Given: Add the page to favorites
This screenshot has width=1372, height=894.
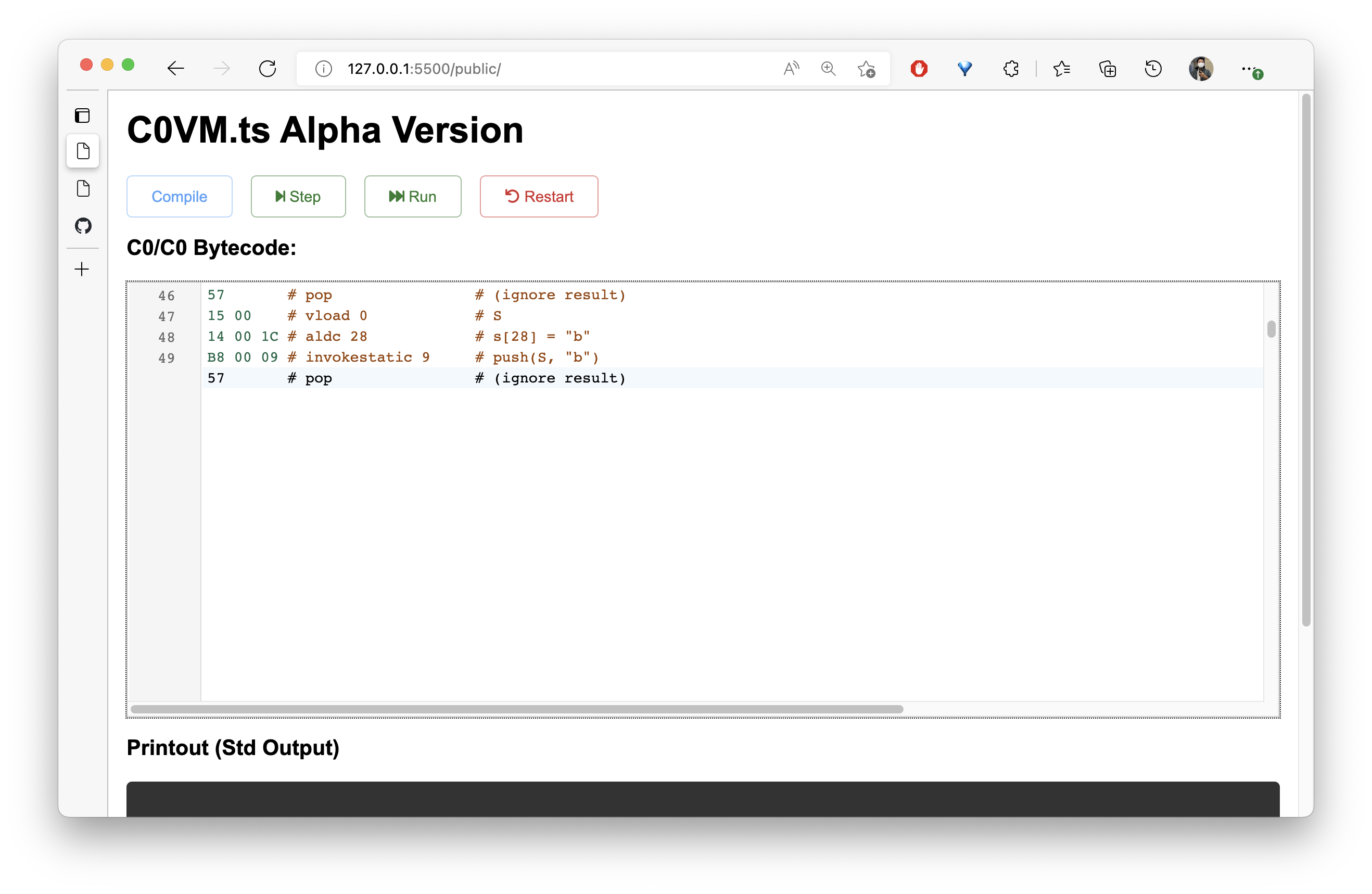Looking at the screenshot, I should tap(867, 69).
